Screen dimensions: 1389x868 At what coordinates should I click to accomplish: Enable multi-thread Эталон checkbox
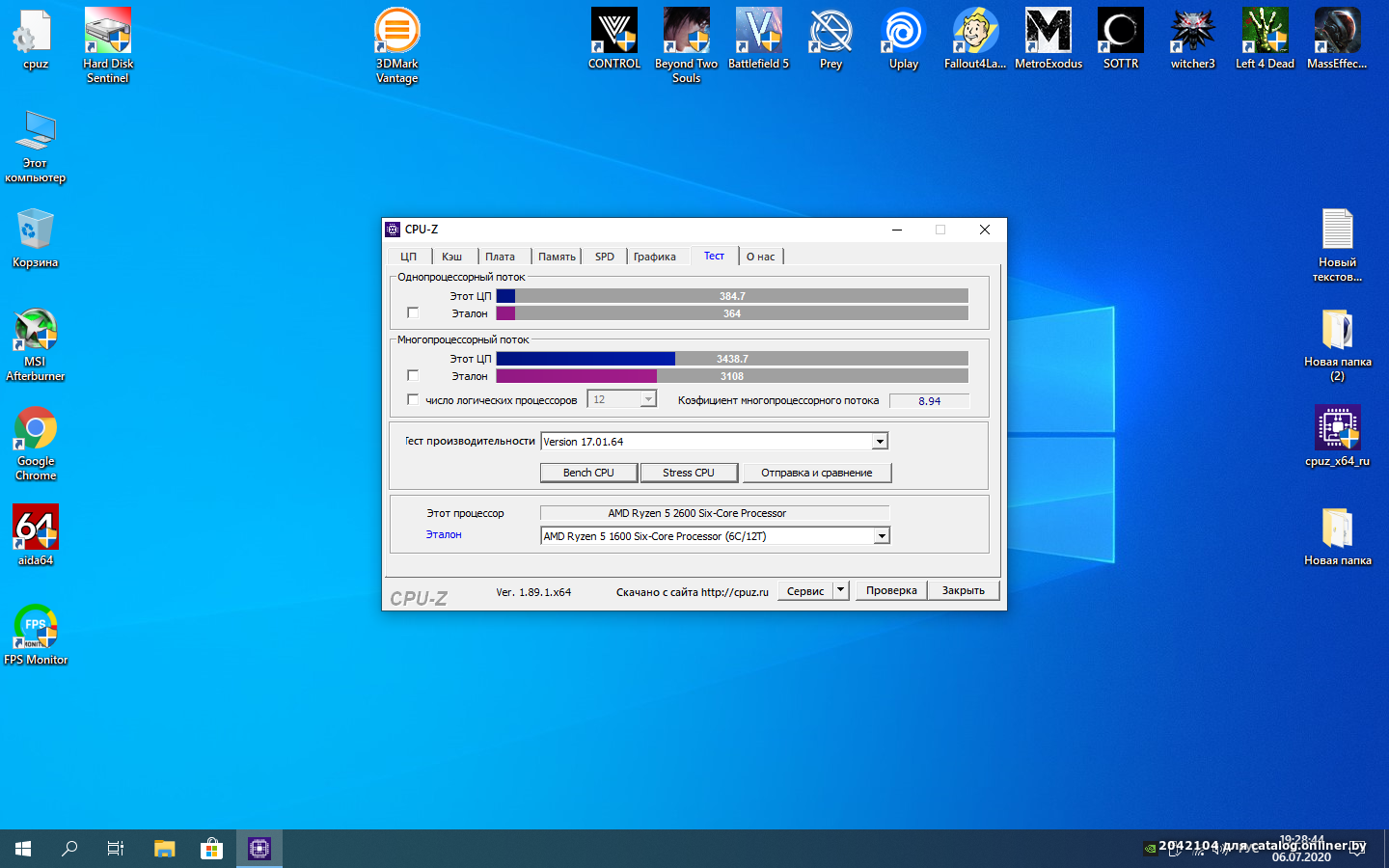click(x=413, y=375)
